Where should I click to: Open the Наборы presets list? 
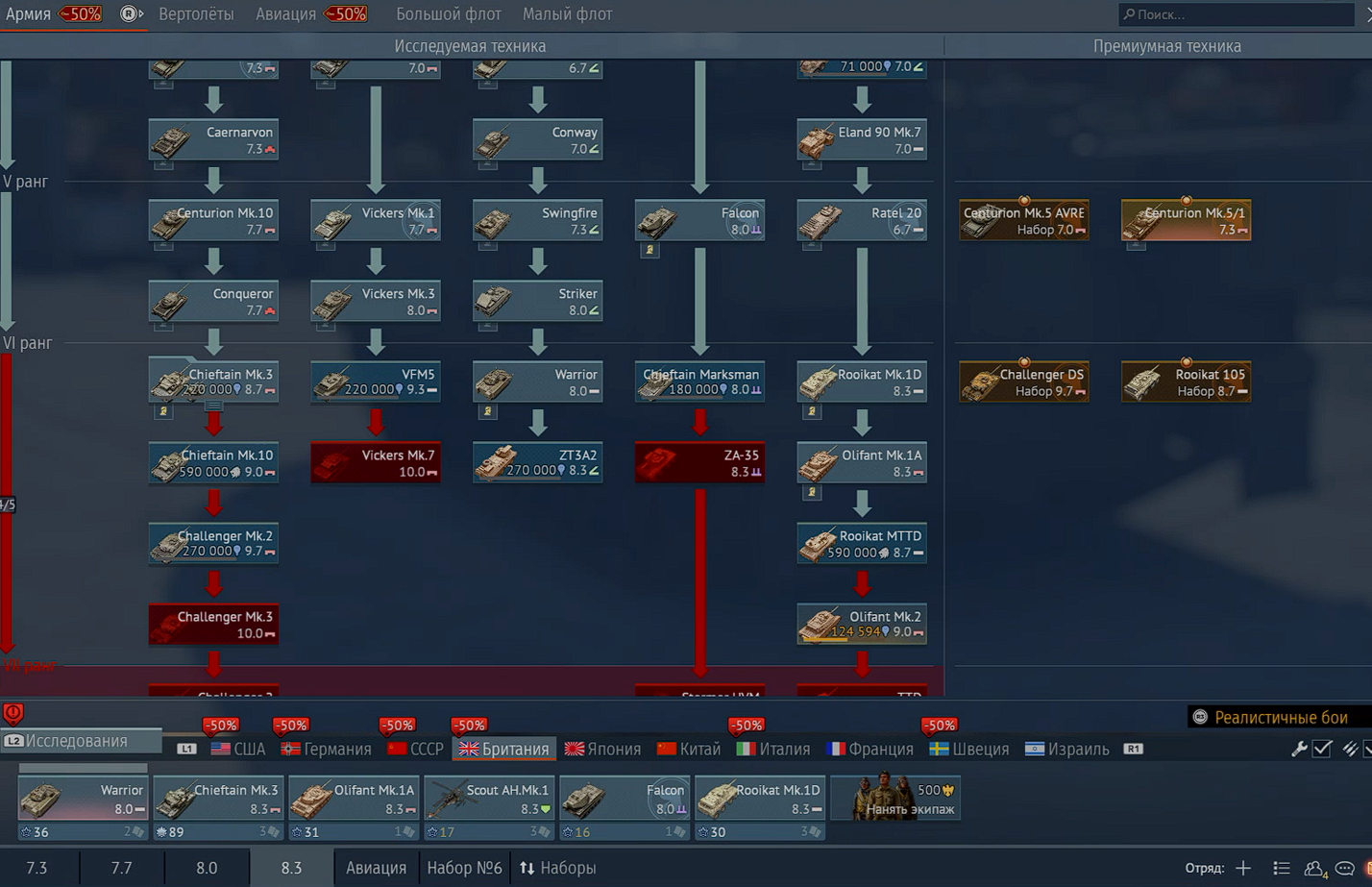[558, 868]
